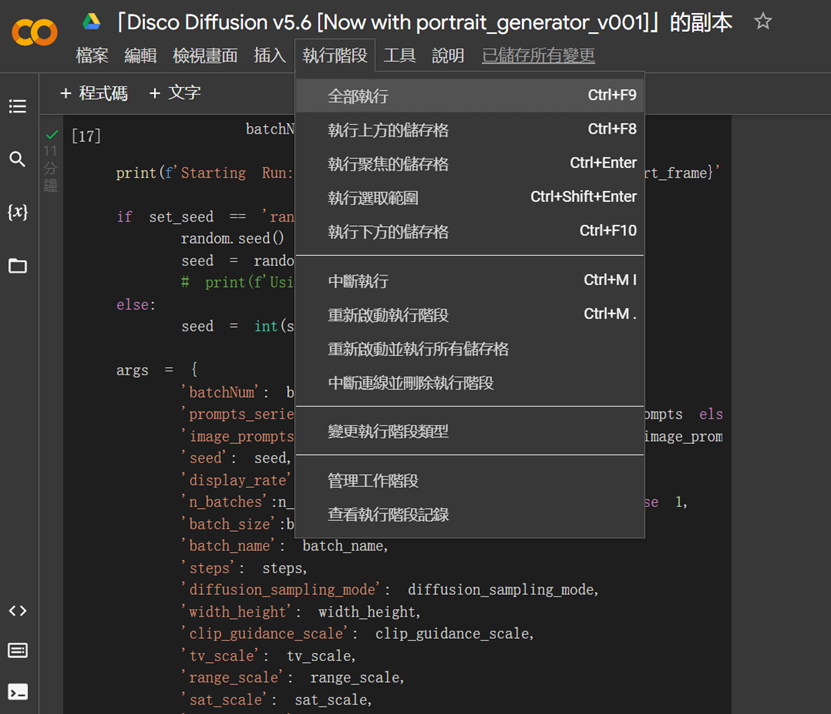Choose 中斷執行 to interrupt execution

[x=470, y=281]
